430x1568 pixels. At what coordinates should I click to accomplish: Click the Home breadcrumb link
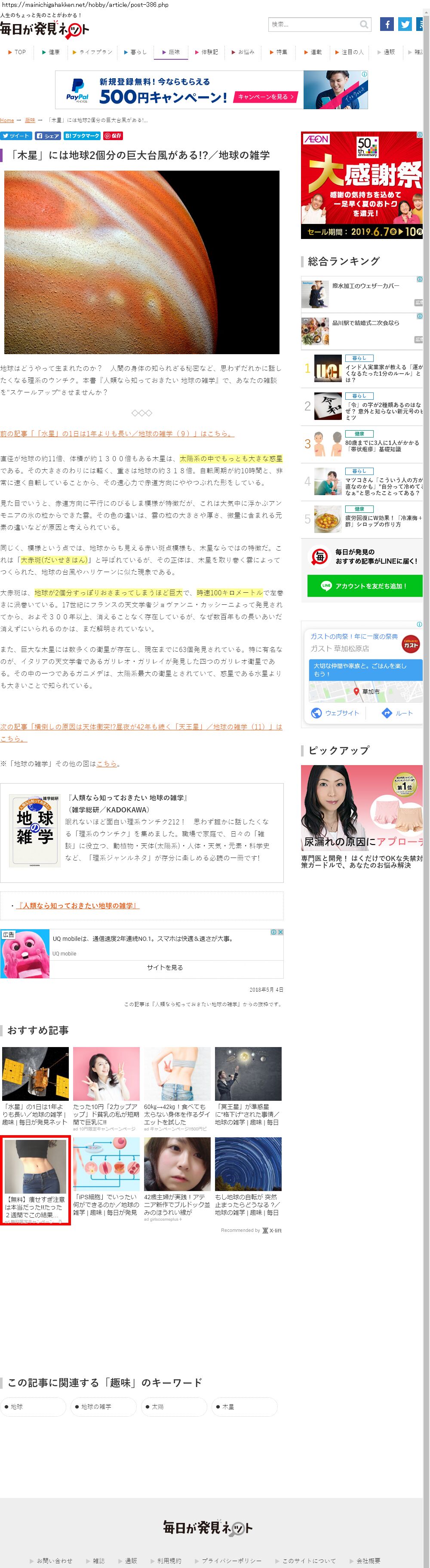(x=7, y=120)
